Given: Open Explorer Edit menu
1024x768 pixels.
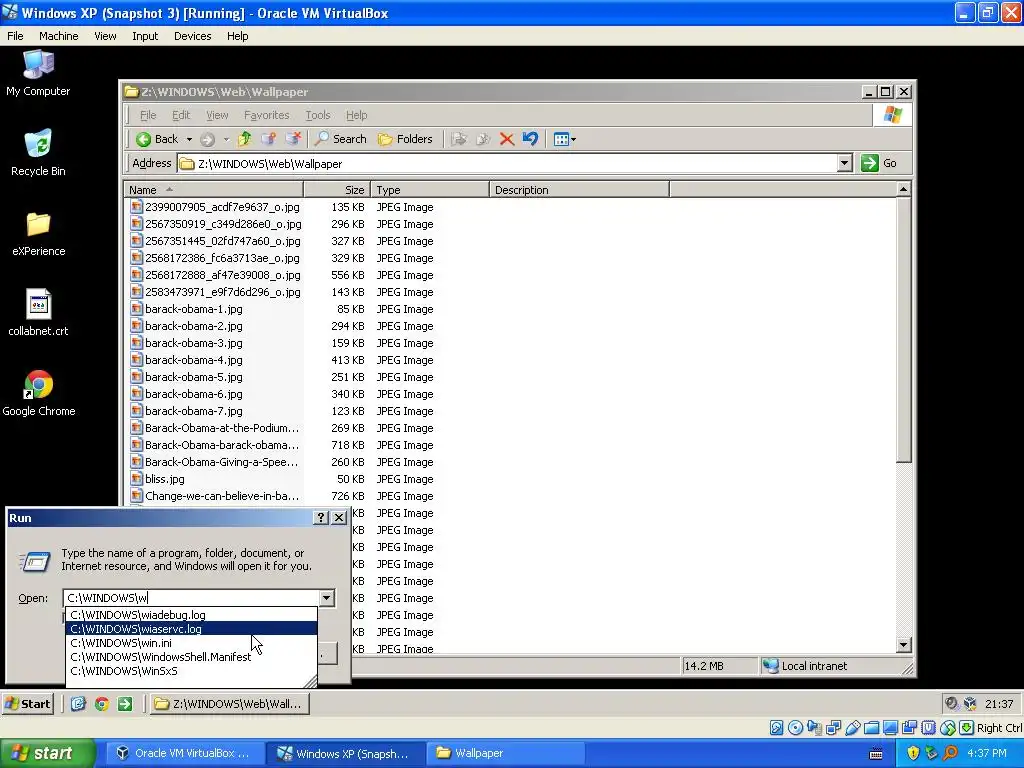Looking at the screenshot, I should [181, 115].
